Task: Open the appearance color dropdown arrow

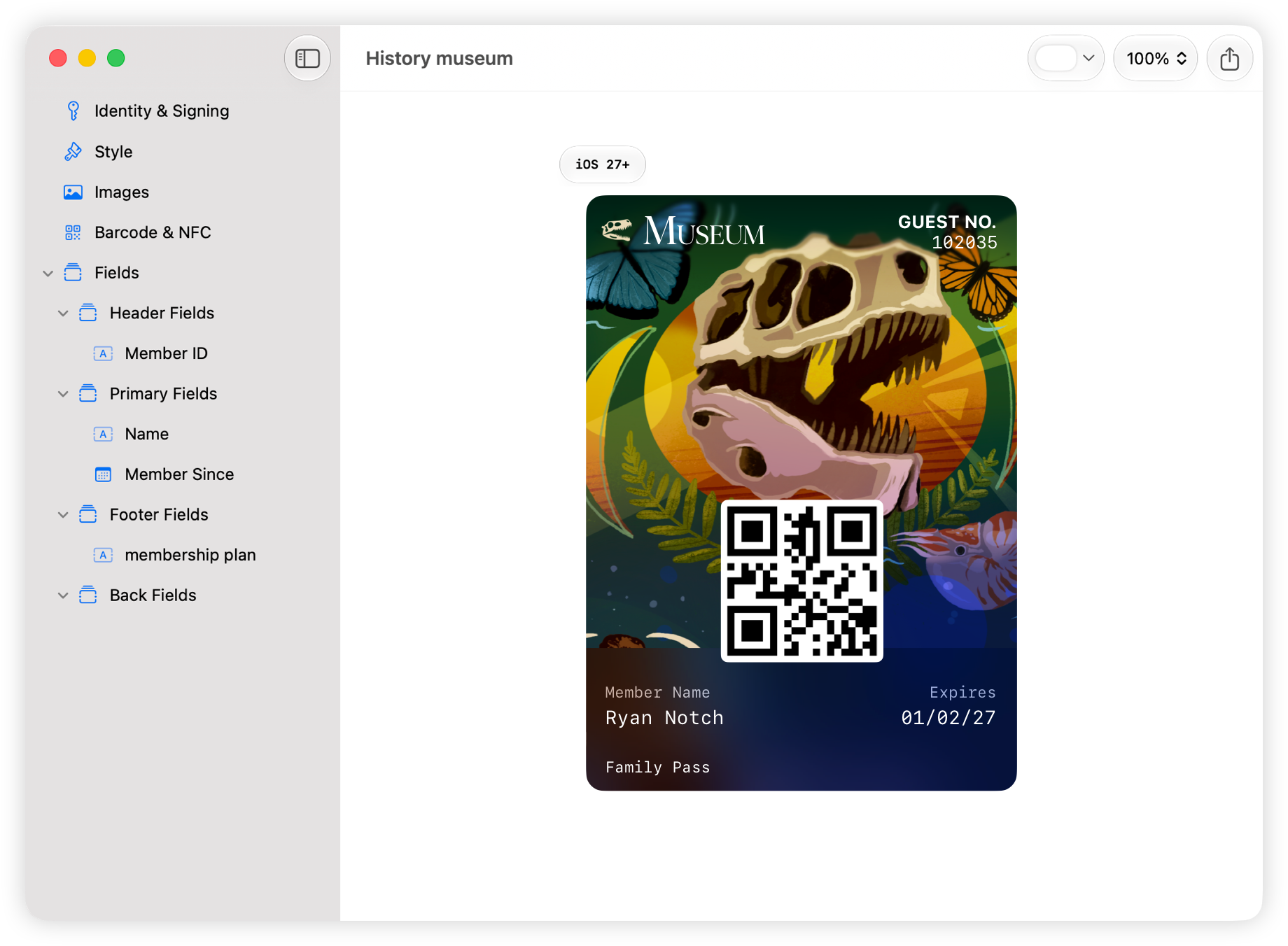Action: (1088, 58)
